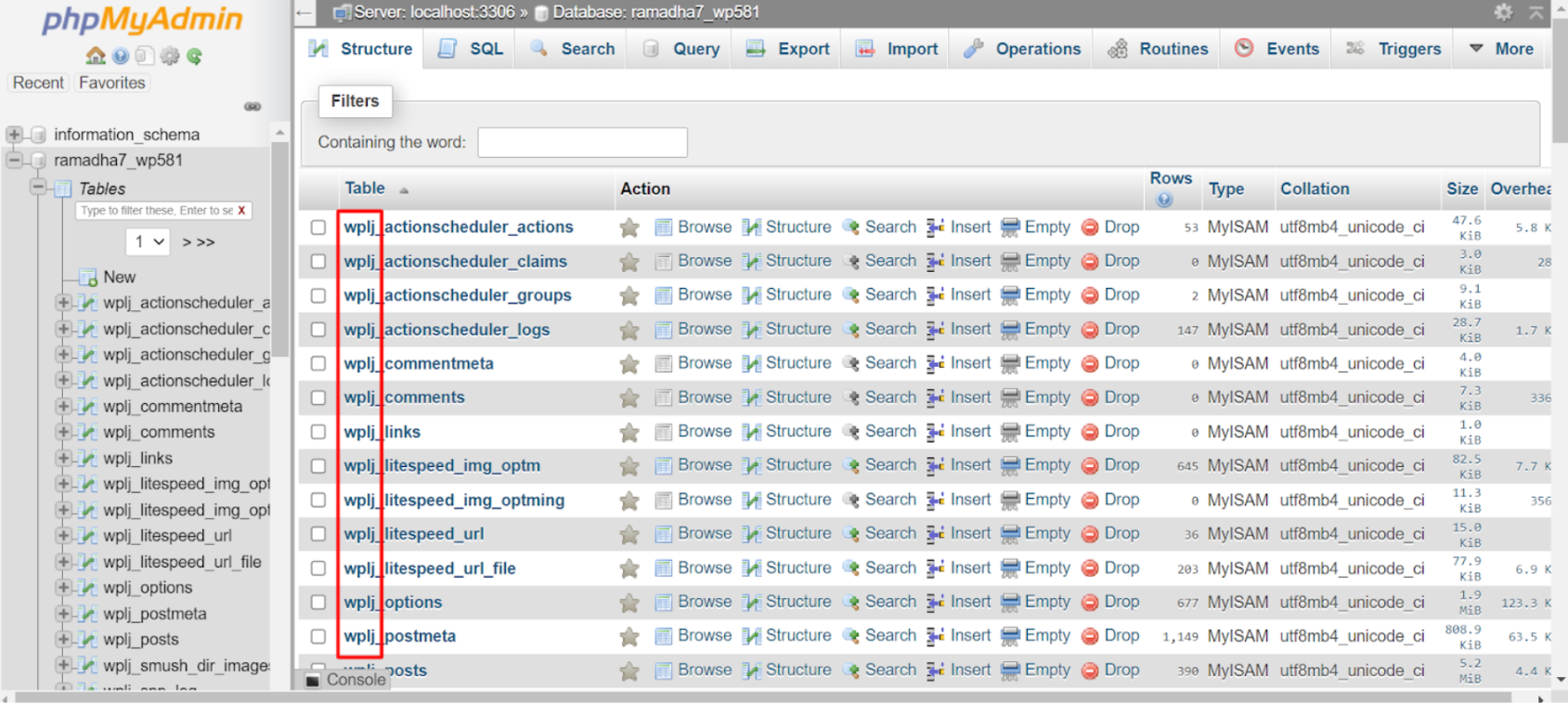
Task: Open the Triggers tab
Action: [1393, 49]
